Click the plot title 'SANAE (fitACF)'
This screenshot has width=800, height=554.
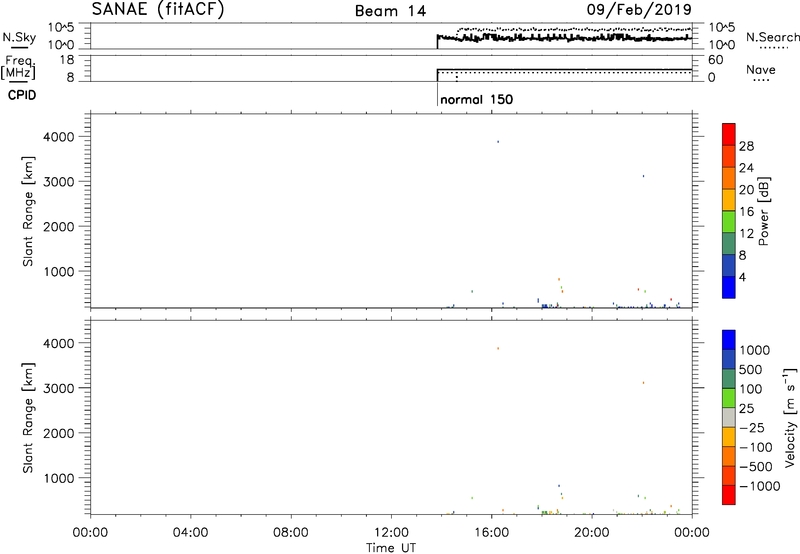pyautogui.click(x=158, y=9)
